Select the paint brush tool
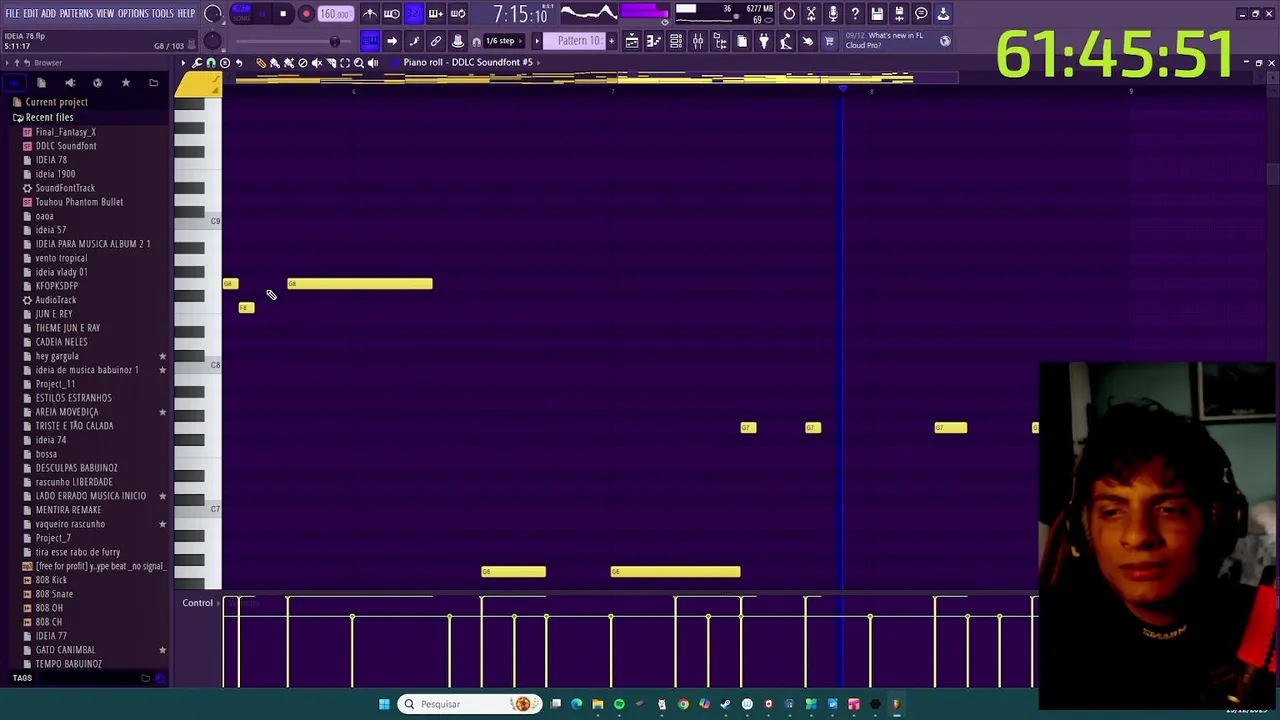The width and height of the screenshot is (1280, 720). pyautogui.click(x=275, y=63)
